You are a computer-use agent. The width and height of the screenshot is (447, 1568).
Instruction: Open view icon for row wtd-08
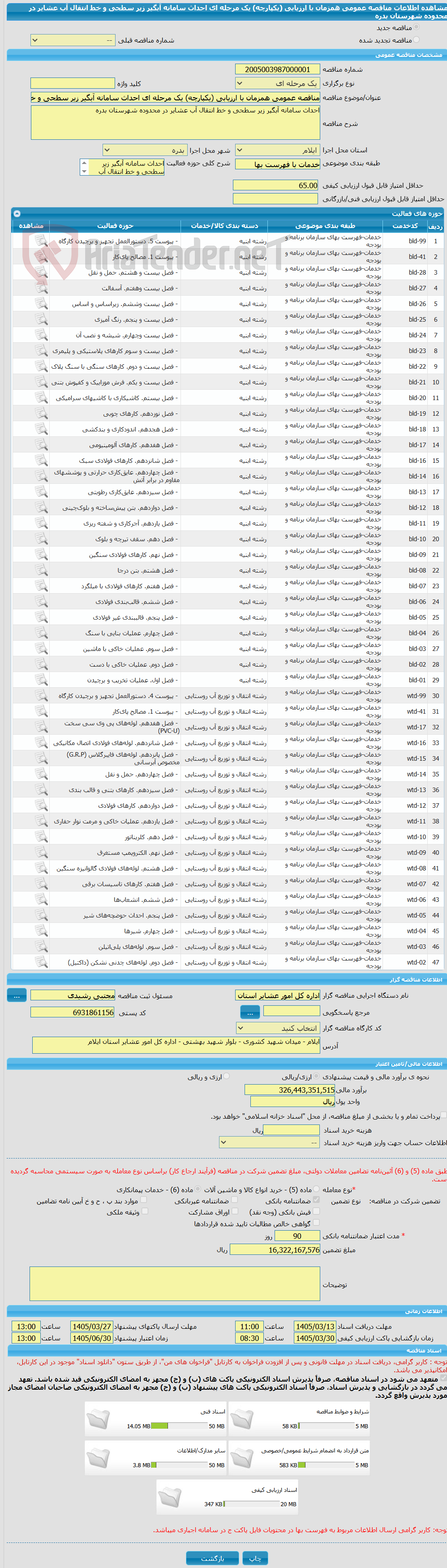click(41, 869)
